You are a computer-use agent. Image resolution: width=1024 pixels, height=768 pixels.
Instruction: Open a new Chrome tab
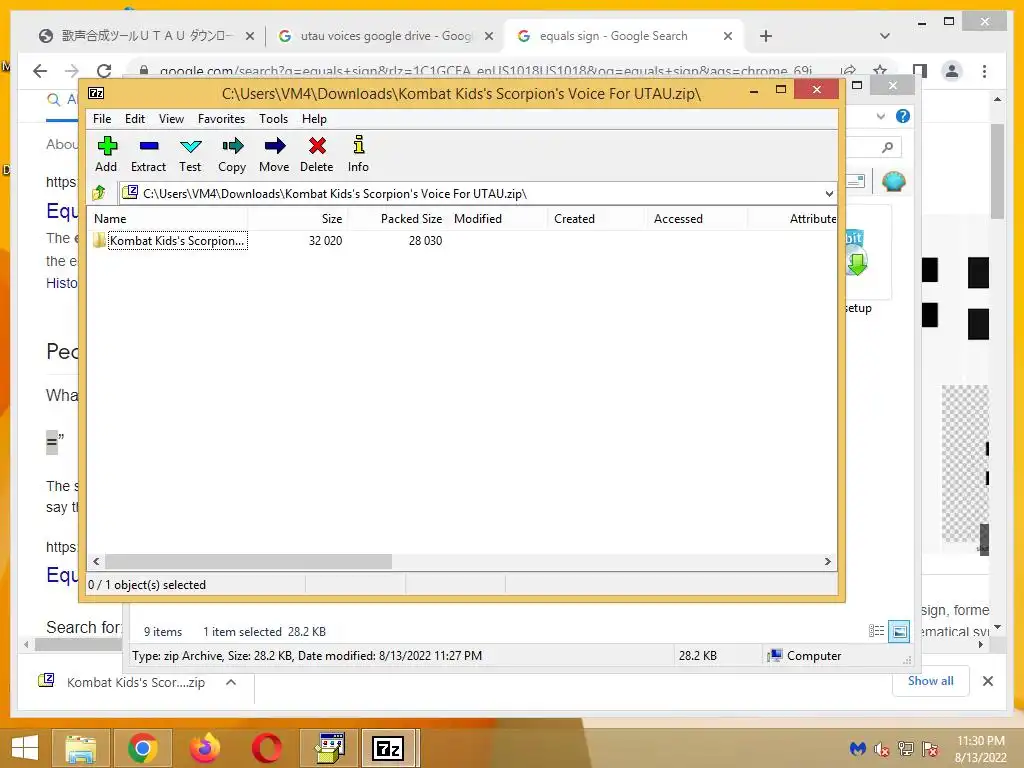coord(766,36)
